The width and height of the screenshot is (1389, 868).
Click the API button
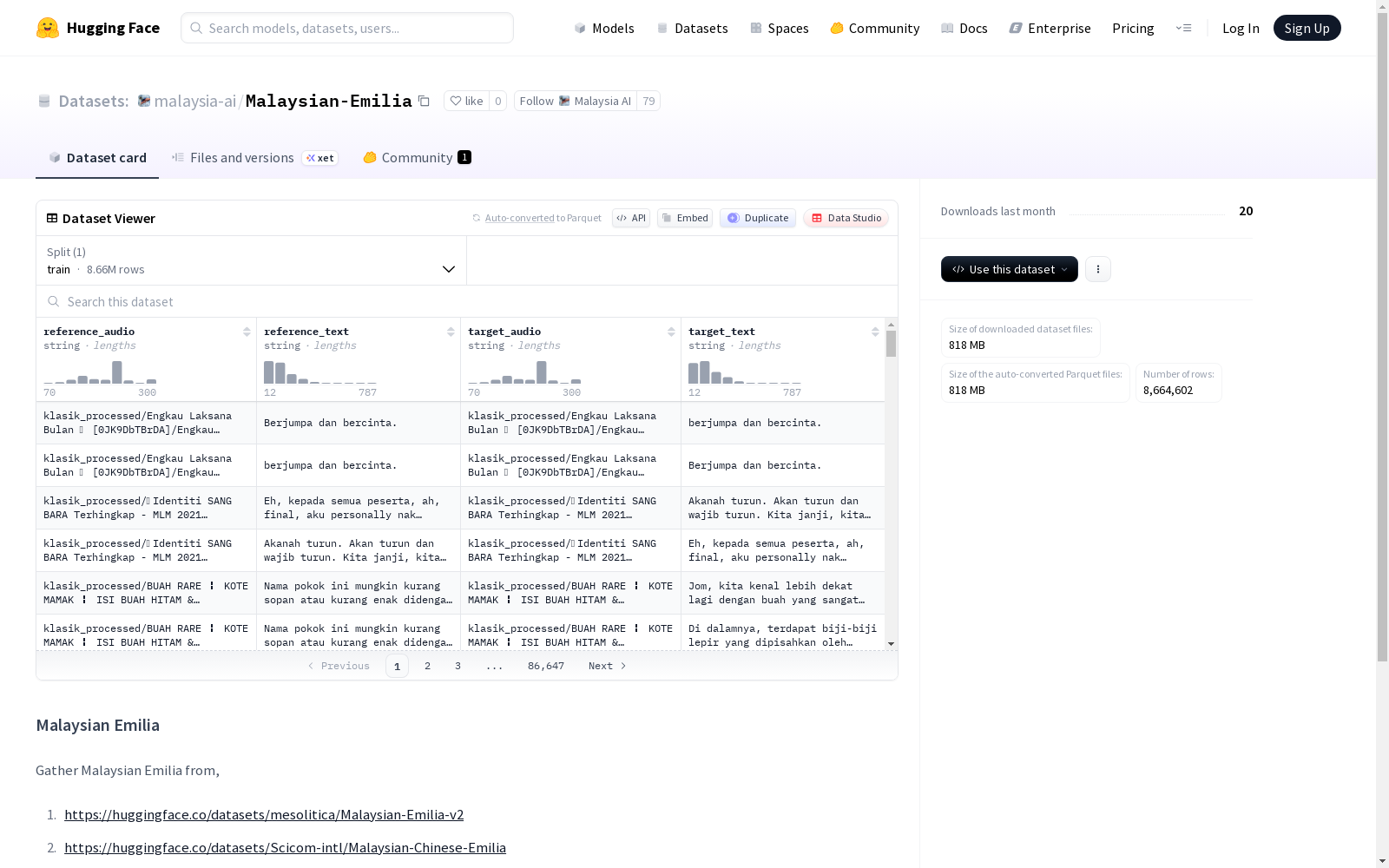point(631,218)
